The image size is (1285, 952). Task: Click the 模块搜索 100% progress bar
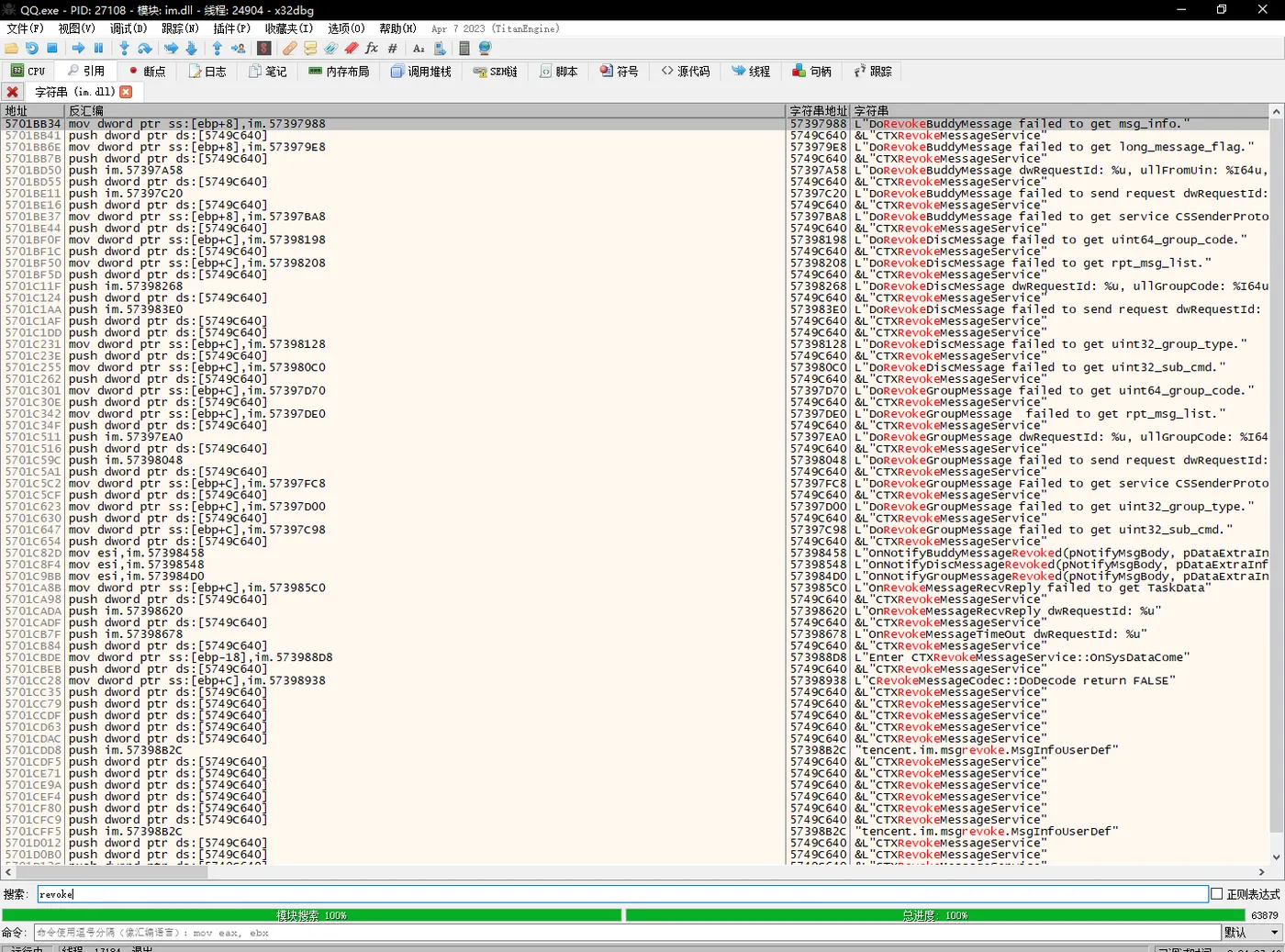(x=312, y=915)
